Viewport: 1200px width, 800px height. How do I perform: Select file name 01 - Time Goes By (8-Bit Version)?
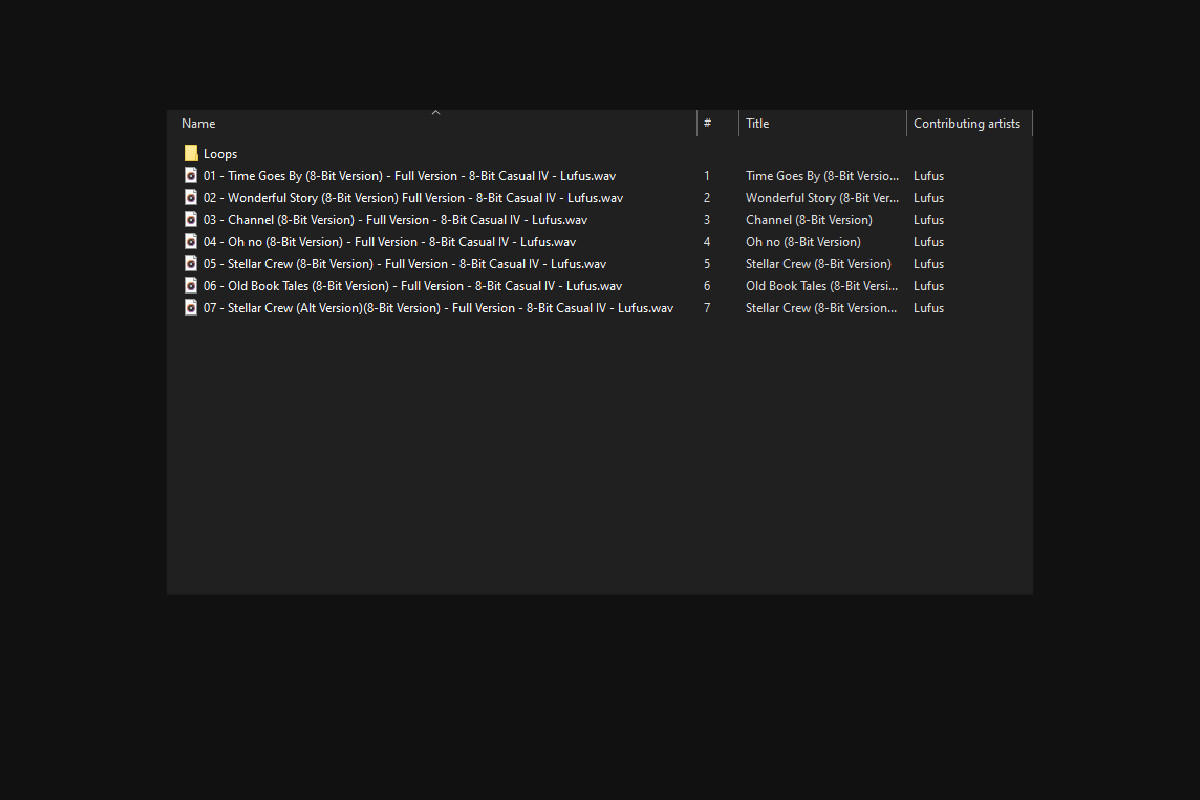[410, 176]
